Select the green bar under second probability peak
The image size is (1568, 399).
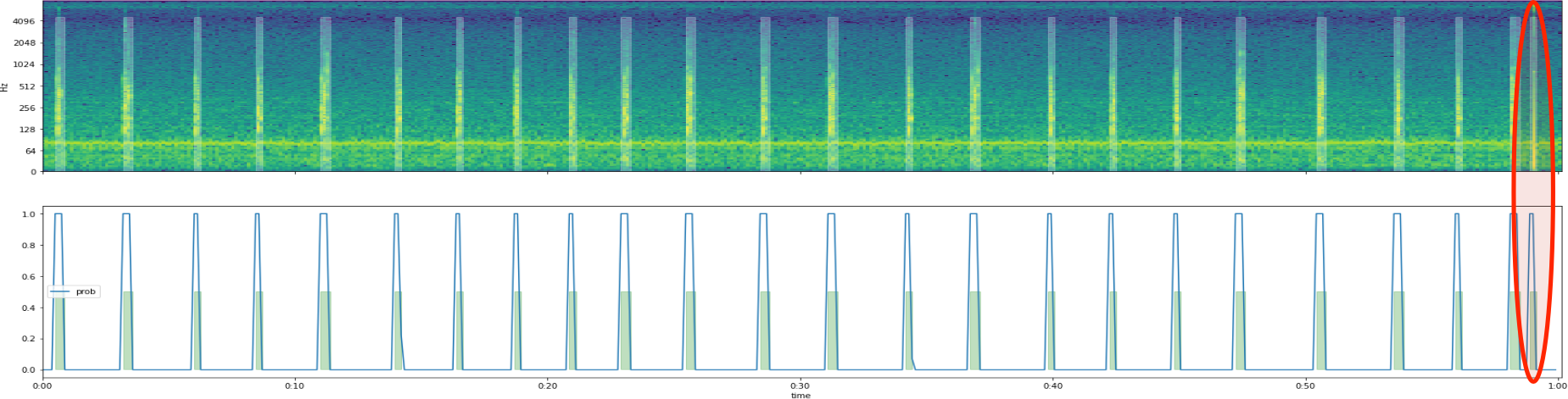tap(128, 330)
